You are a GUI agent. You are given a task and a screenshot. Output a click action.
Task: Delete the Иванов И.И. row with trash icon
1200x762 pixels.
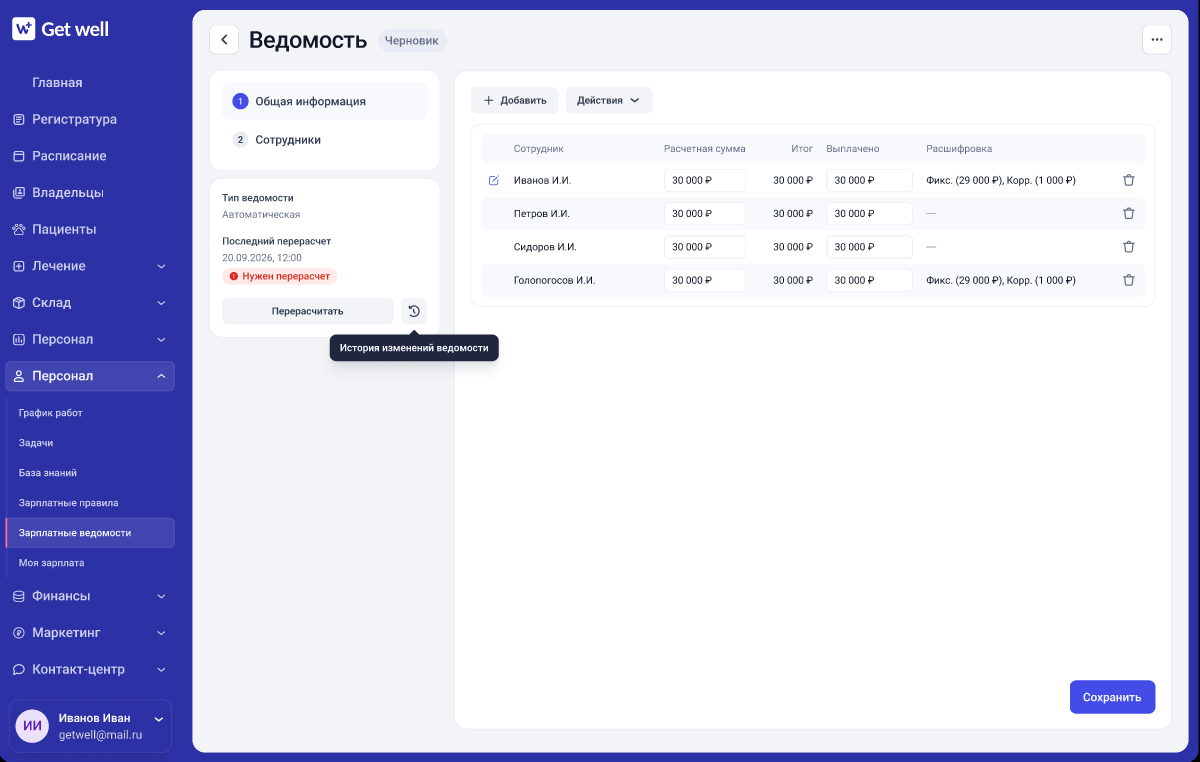click(x=1129, y=181)
